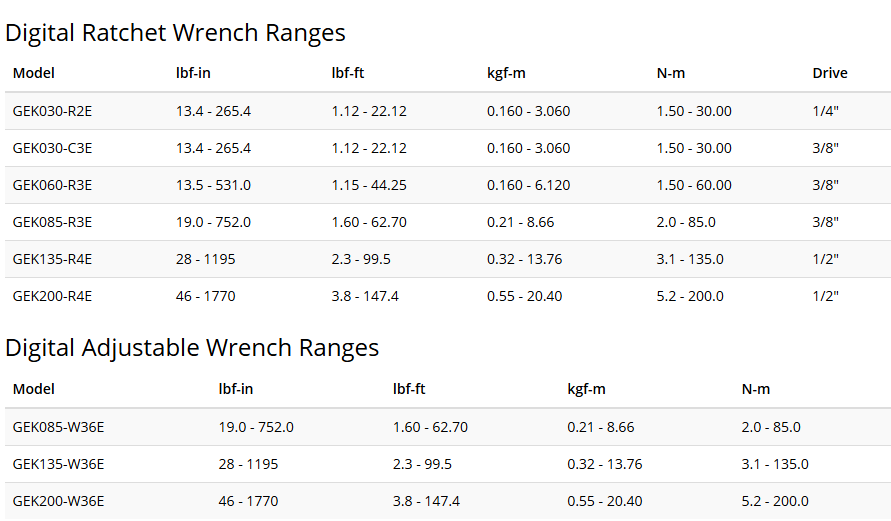The image size is (891, 521).
Task: Click the ratchet table kgf-m column header
Action: point(506,73)
